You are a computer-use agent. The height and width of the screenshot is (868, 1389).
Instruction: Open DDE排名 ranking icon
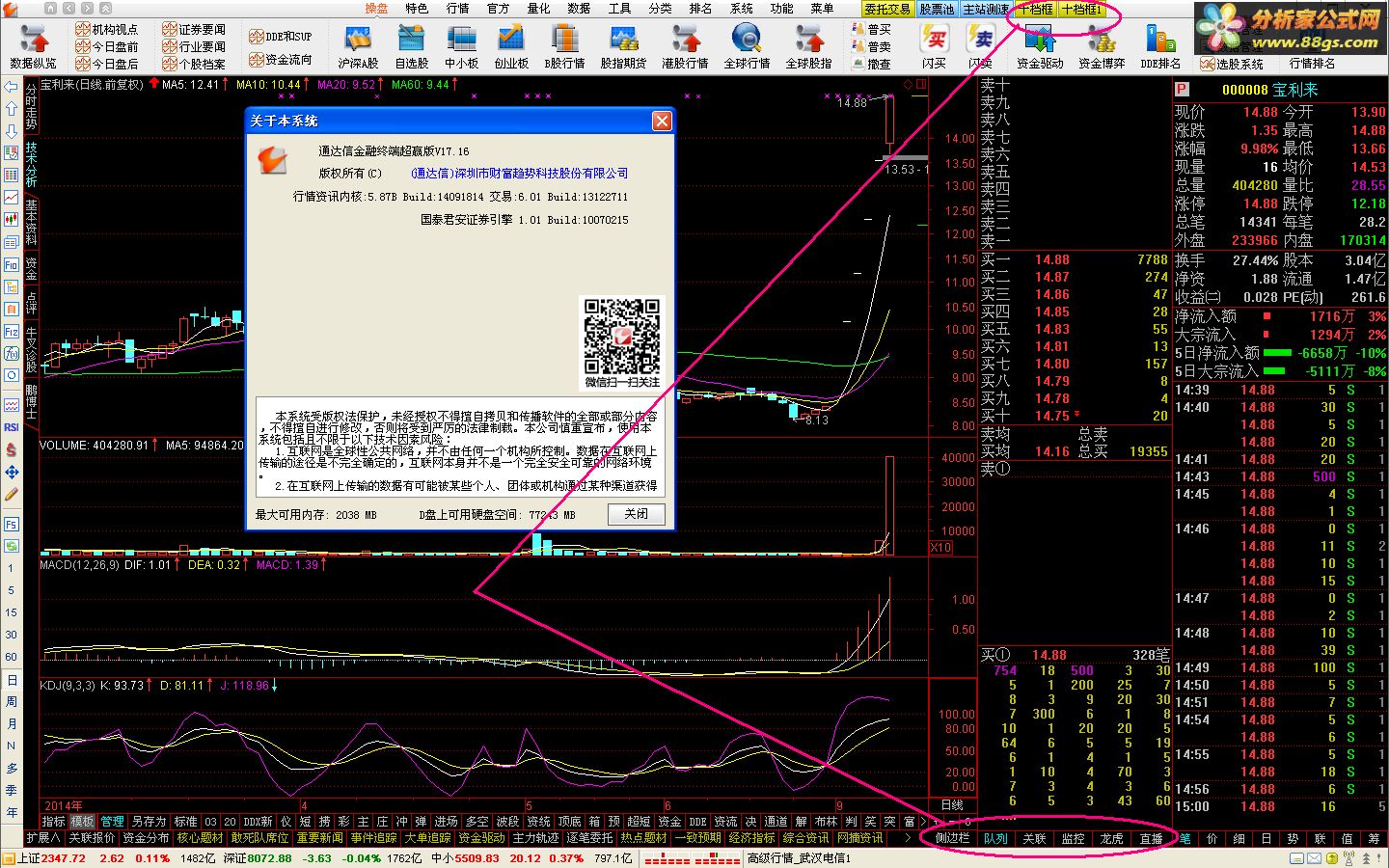pos(1160,46)
